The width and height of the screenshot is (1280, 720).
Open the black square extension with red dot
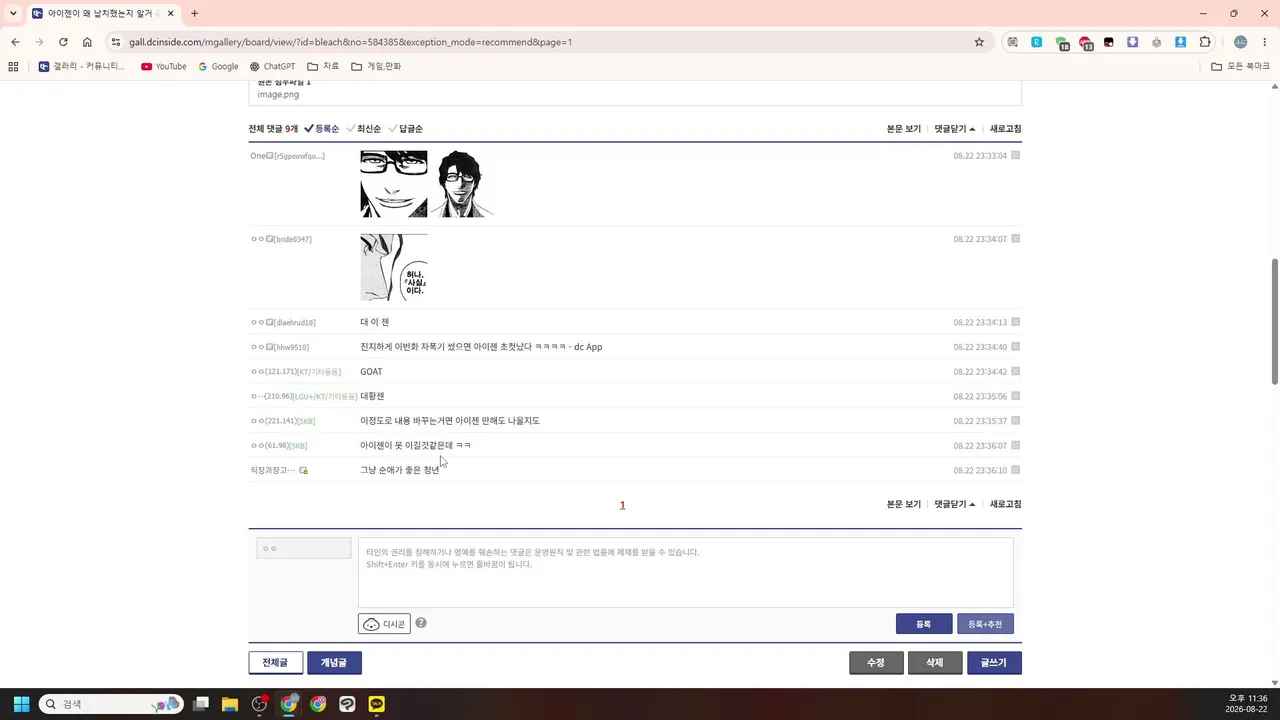1109,42
